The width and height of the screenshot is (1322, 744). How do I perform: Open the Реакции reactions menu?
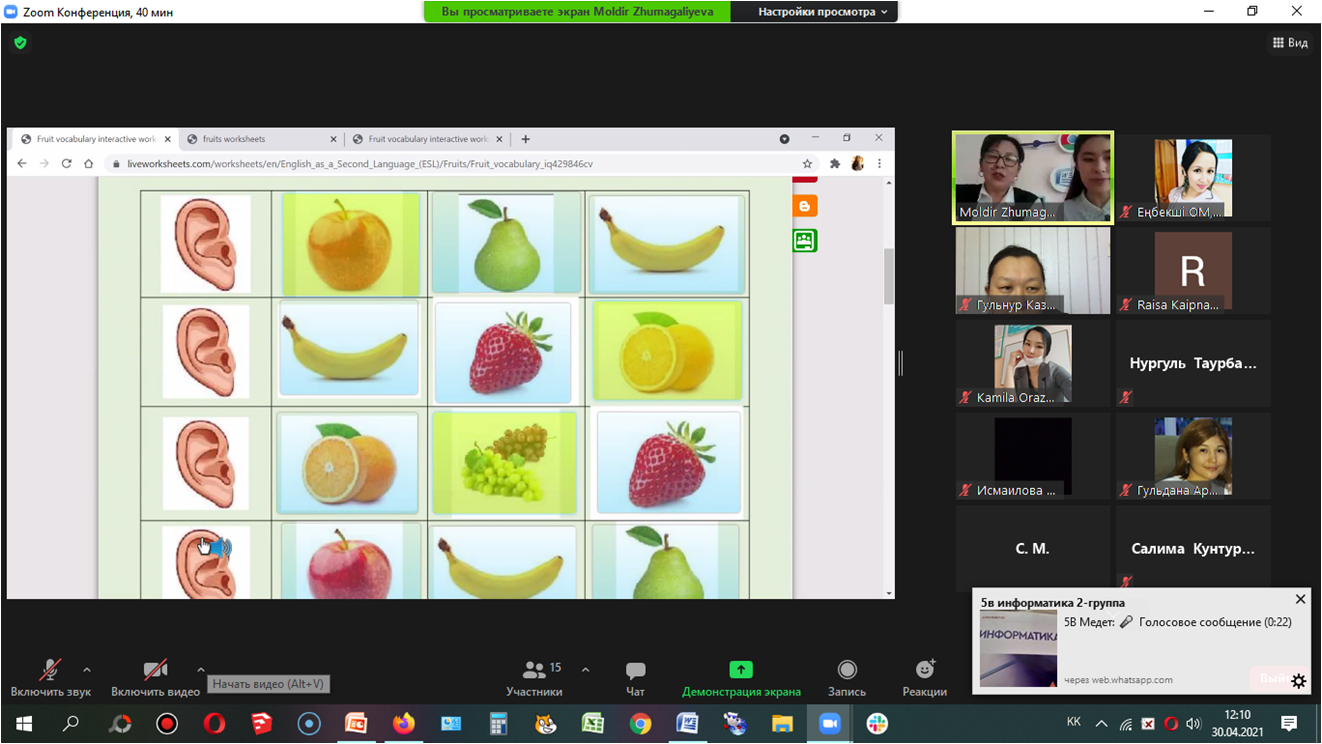coord(924,677)
